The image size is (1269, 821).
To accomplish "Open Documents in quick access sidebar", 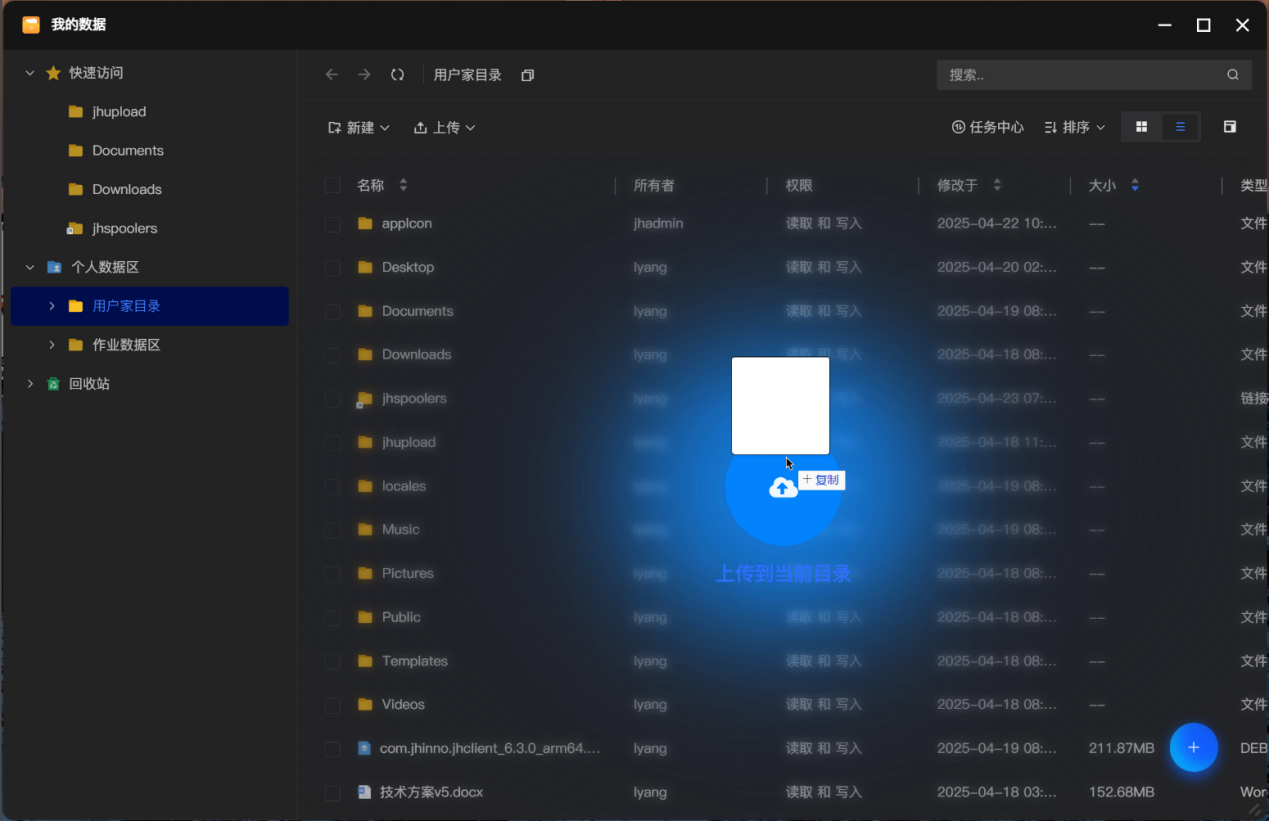I will point(128,150).
